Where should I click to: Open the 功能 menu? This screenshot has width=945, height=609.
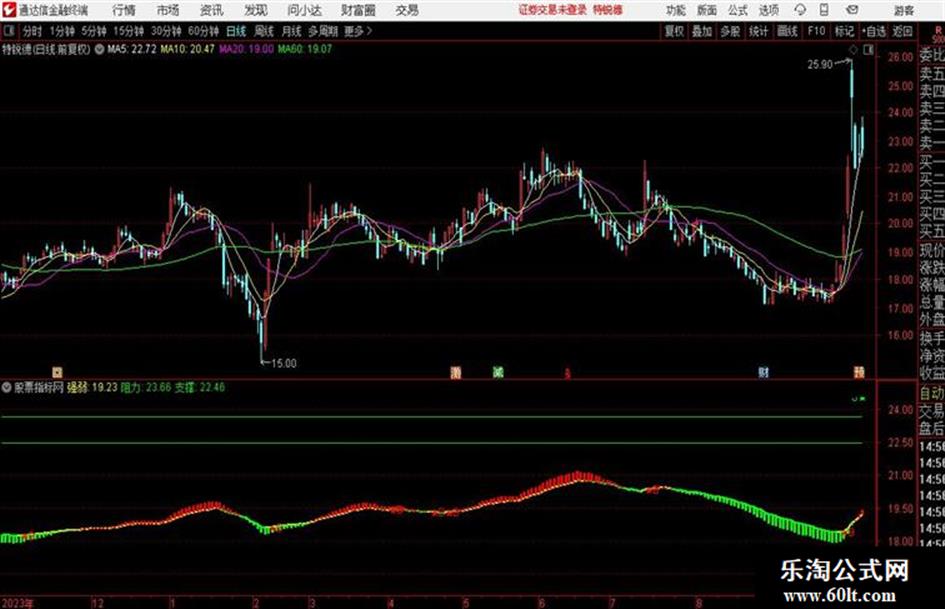[676, 10]
